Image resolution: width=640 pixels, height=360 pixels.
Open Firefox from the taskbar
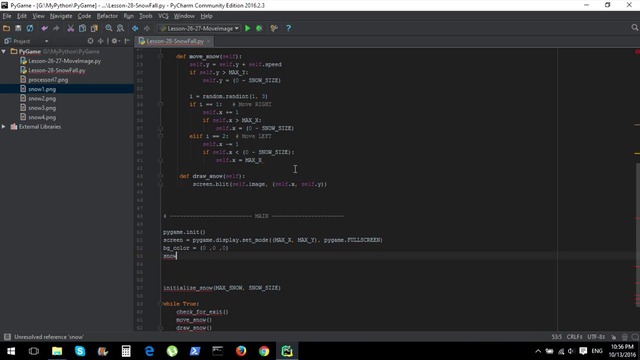click(x=241, y=351)
